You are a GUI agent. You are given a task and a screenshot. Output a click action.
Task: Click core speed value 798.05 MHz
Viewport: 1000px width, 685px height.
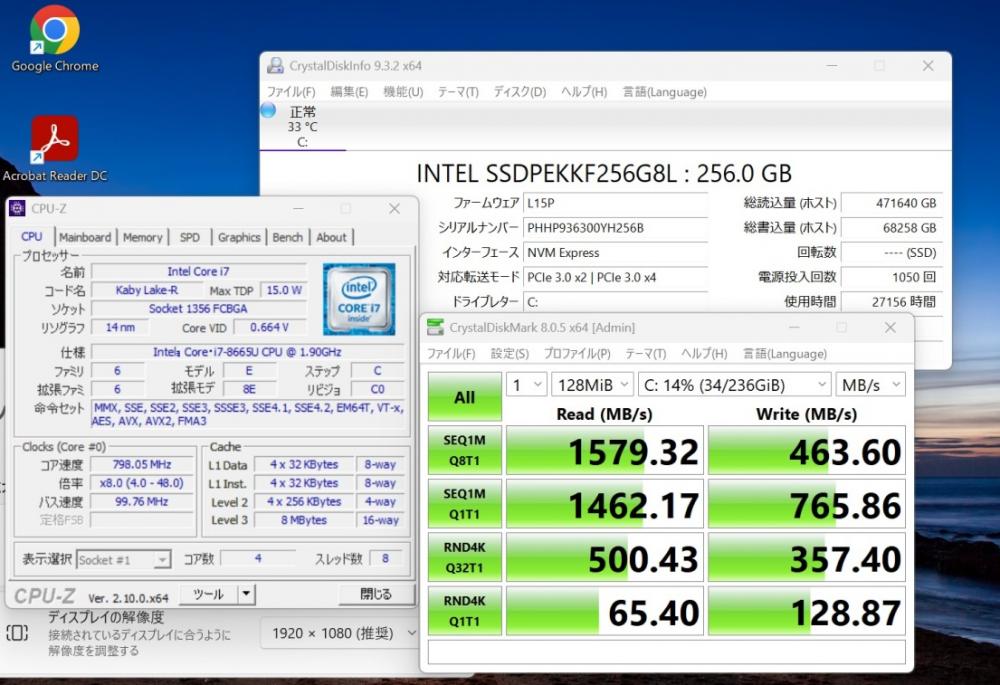[x=142, y=465]
